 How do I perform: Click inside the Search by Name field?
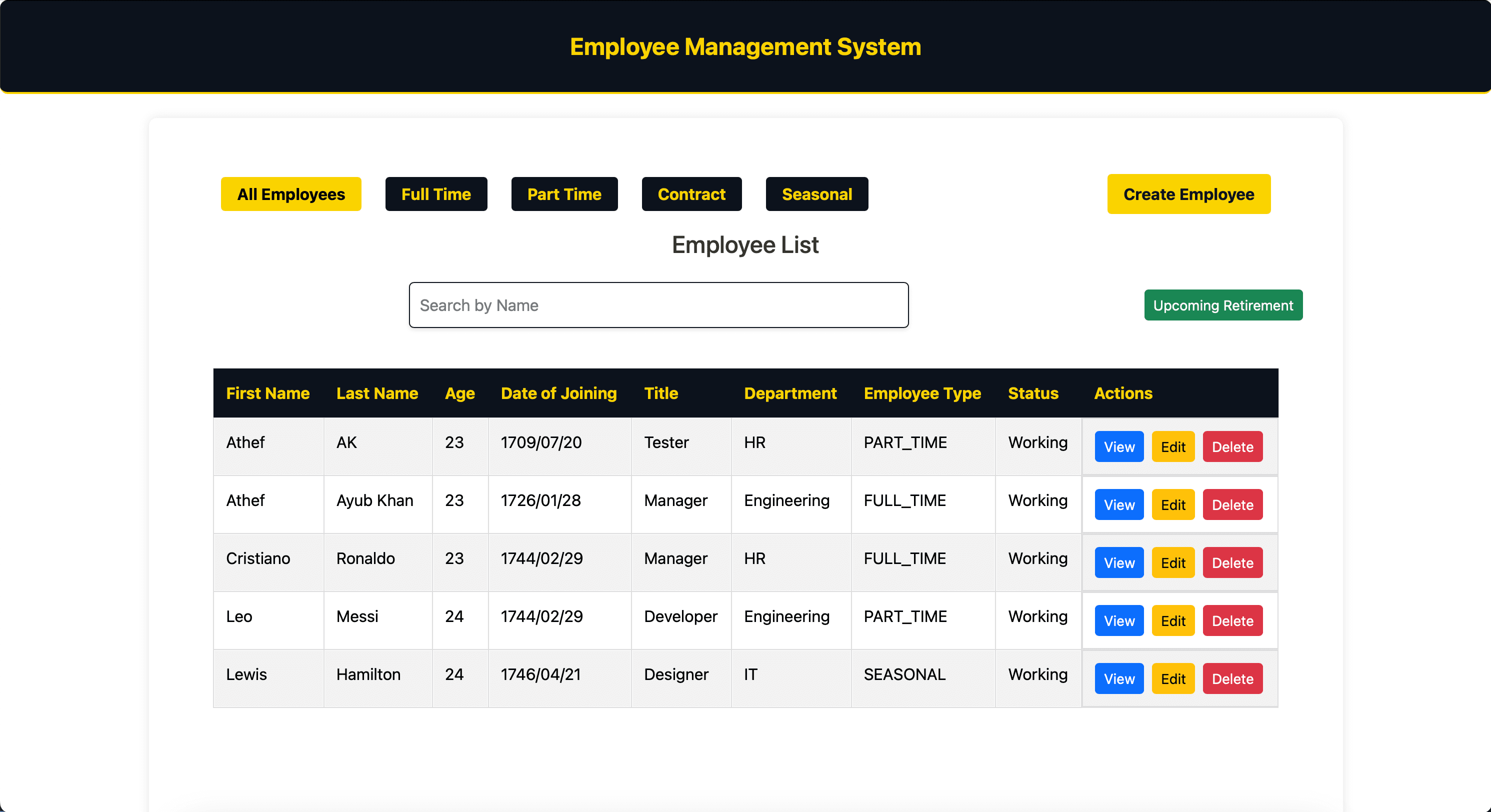(x=658, y=305)
